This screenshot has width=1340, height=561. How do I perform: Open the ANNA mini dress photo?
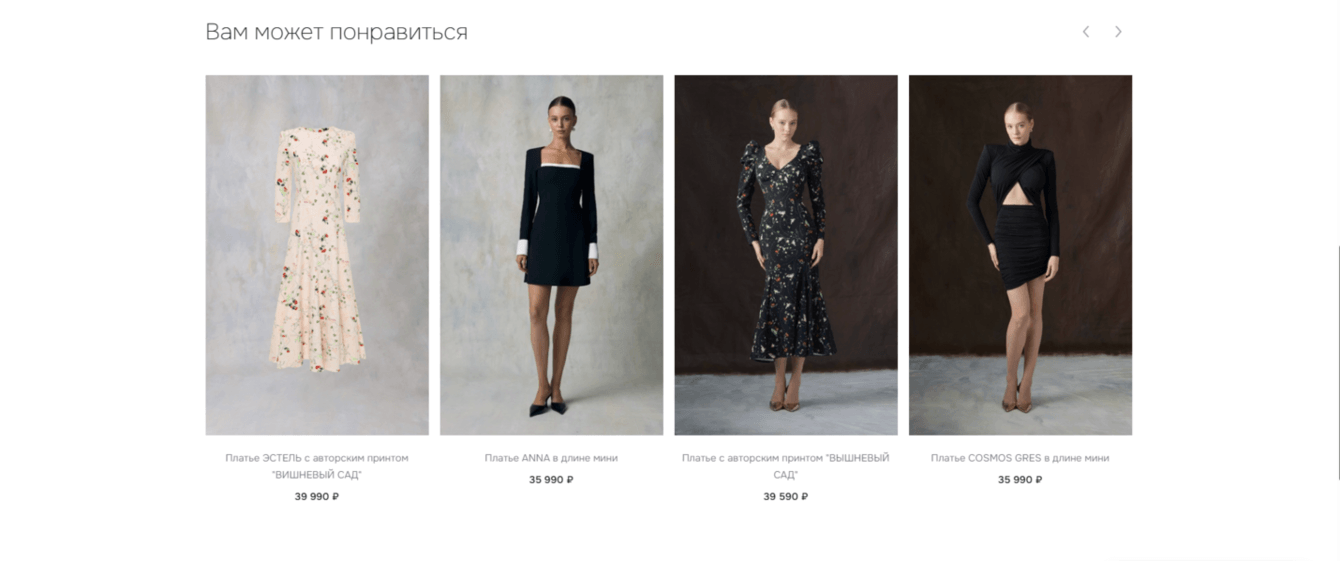point(551,255)
